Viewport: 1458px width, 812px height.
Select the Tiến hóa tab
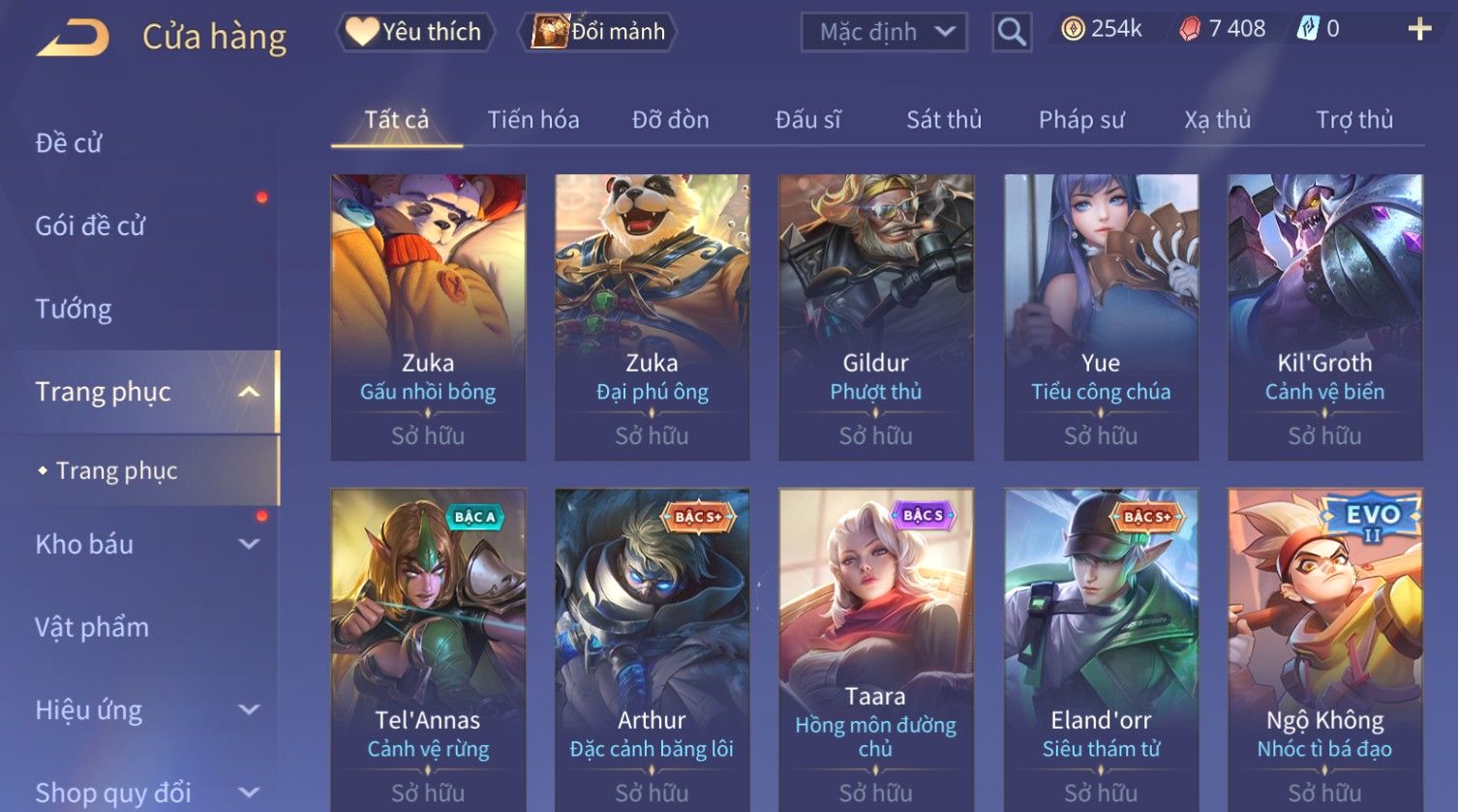(x=533, y=120)
